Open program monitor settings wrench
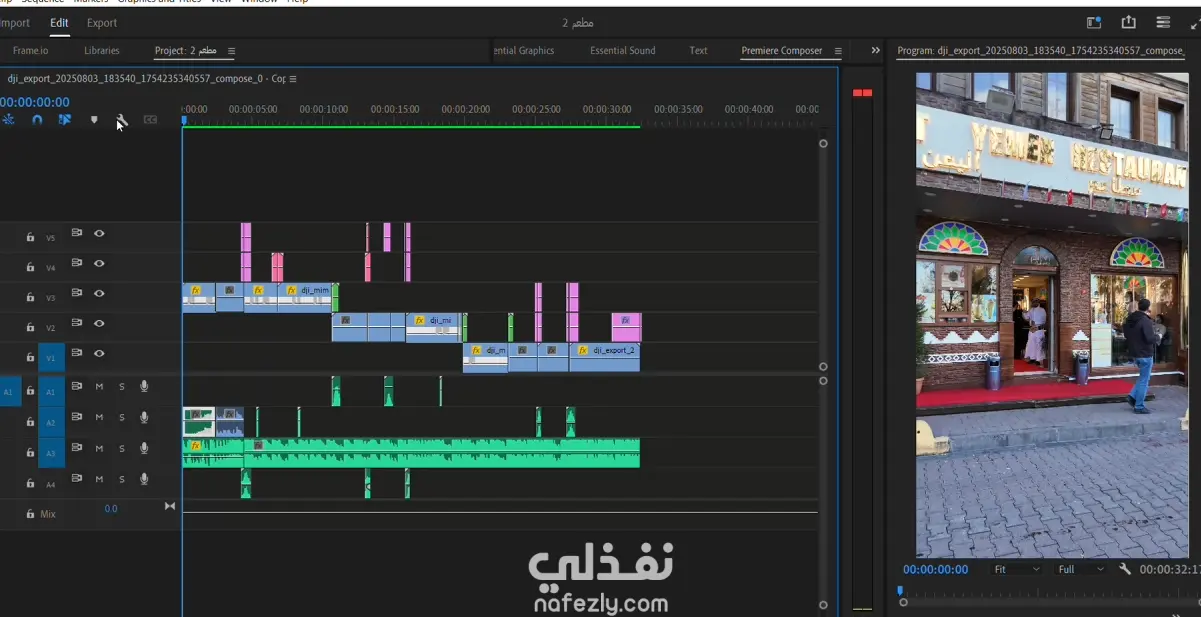 click(x=1125, y=569)
